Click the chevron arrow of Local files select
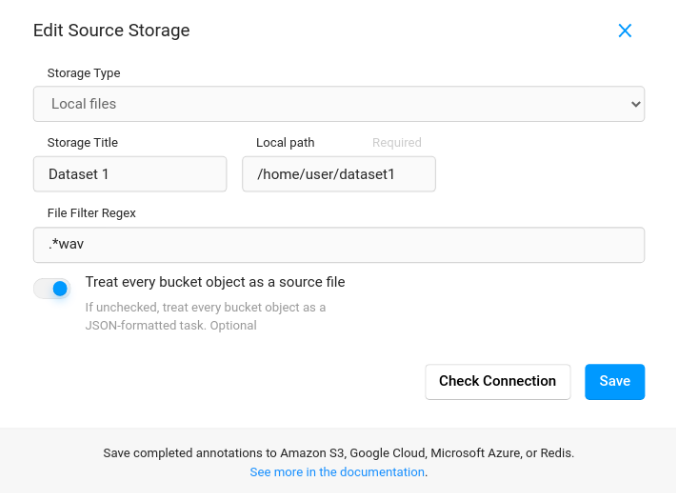This screenshot has height=493, width=676. pyautogui.click(x=635, y=104)
